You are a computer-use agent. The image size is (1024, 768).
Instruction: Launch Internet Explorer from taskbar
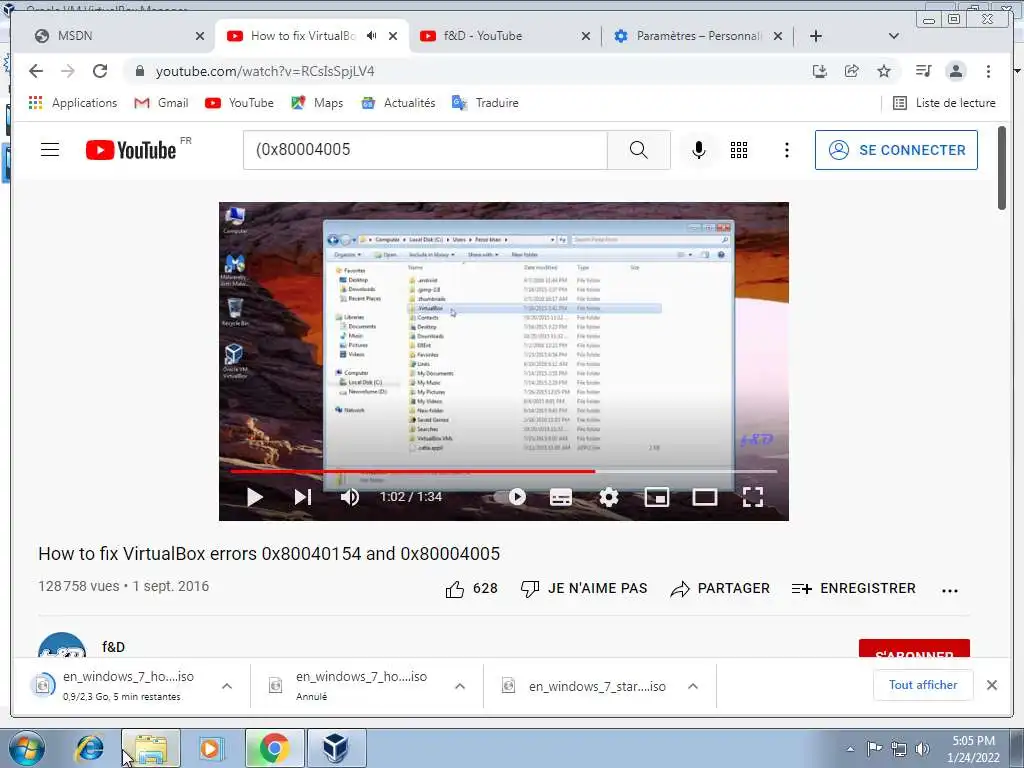point(89,748)
